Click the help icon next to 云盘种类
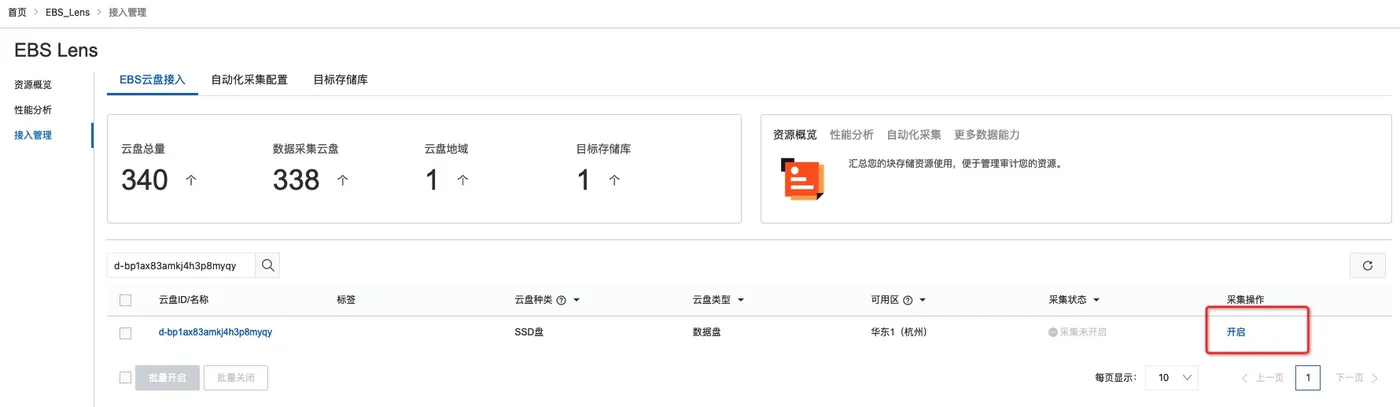1400x407 pixels. pos(561,300)
